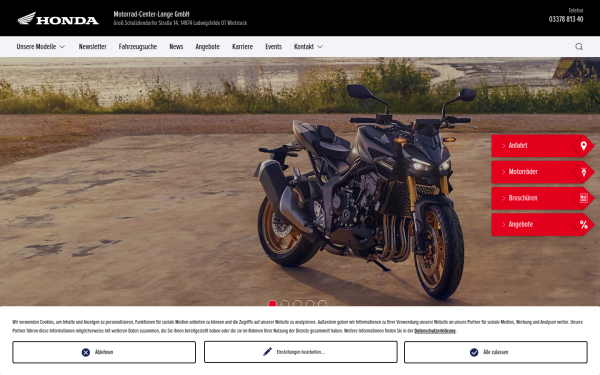Screen dimensions: 600x375
Task: Open the Kontakt menu label
Action: point(304,47)
